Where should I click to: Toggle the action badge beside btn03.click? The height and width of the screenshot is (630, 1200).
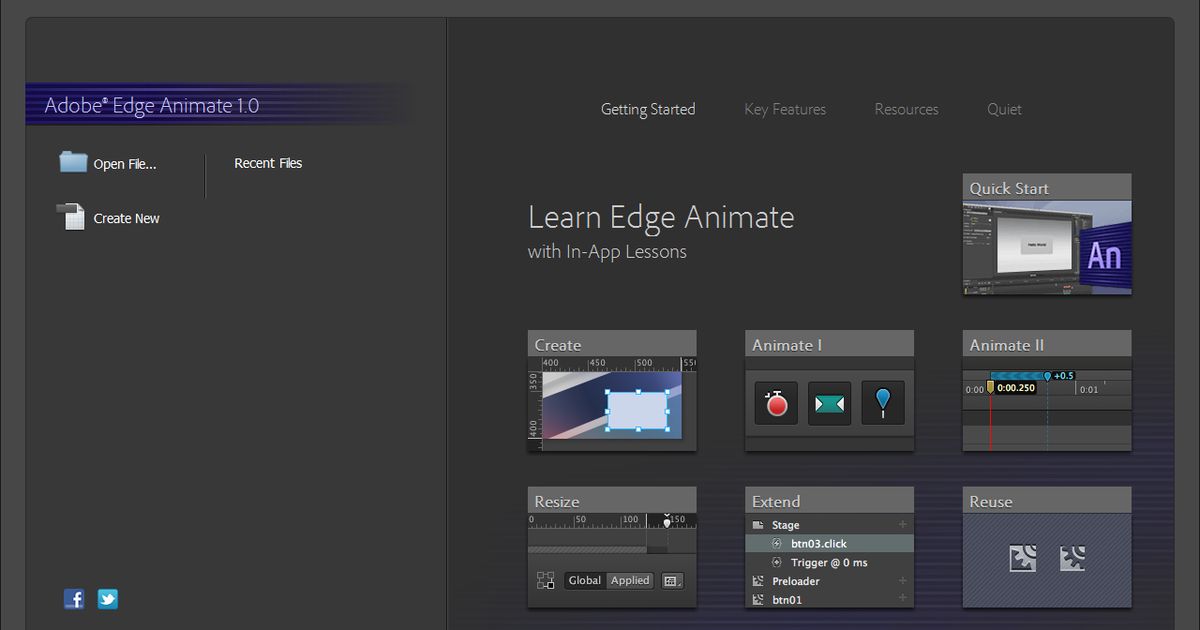777,543
